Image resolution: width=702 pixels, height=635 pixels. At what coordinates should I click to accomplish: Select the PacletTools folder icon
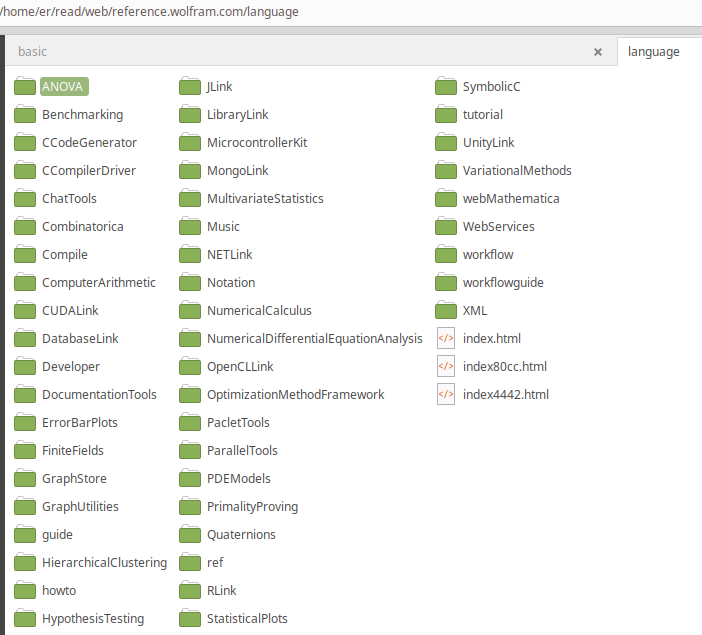pos(190,422)
